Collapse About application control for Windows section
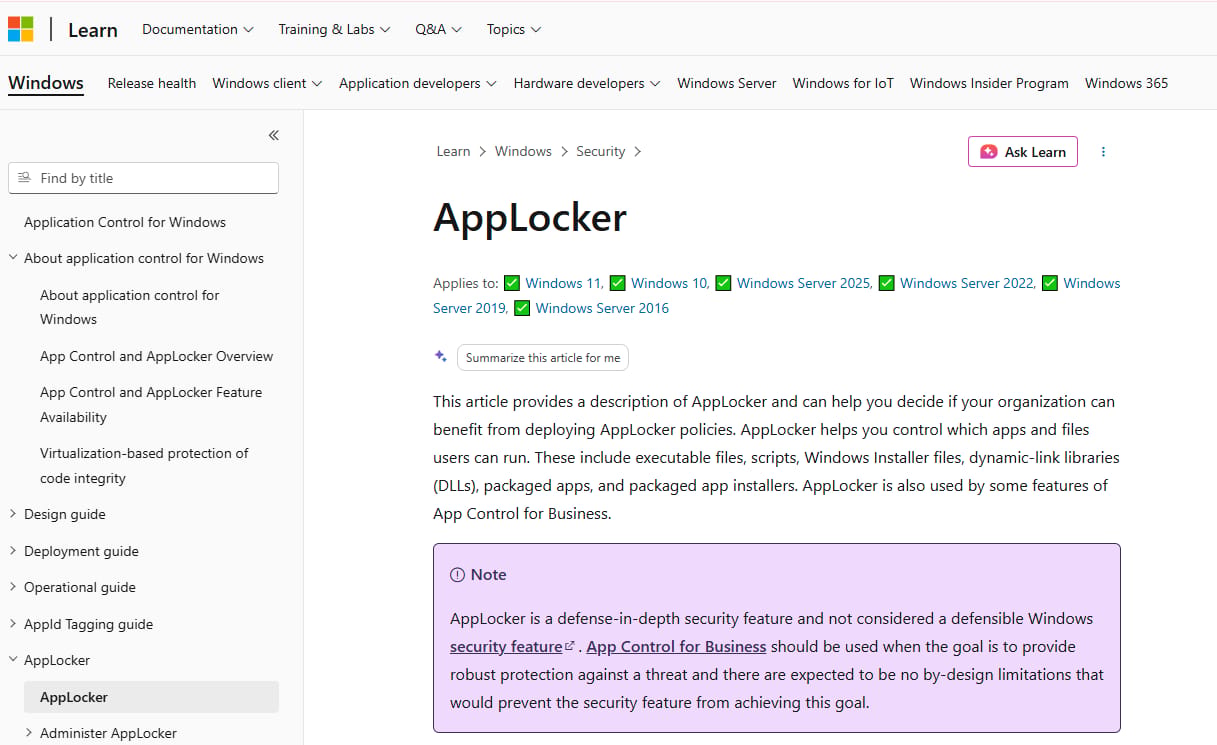Image resolution: width=1217 pixels, height=745 pixels. 14,258
